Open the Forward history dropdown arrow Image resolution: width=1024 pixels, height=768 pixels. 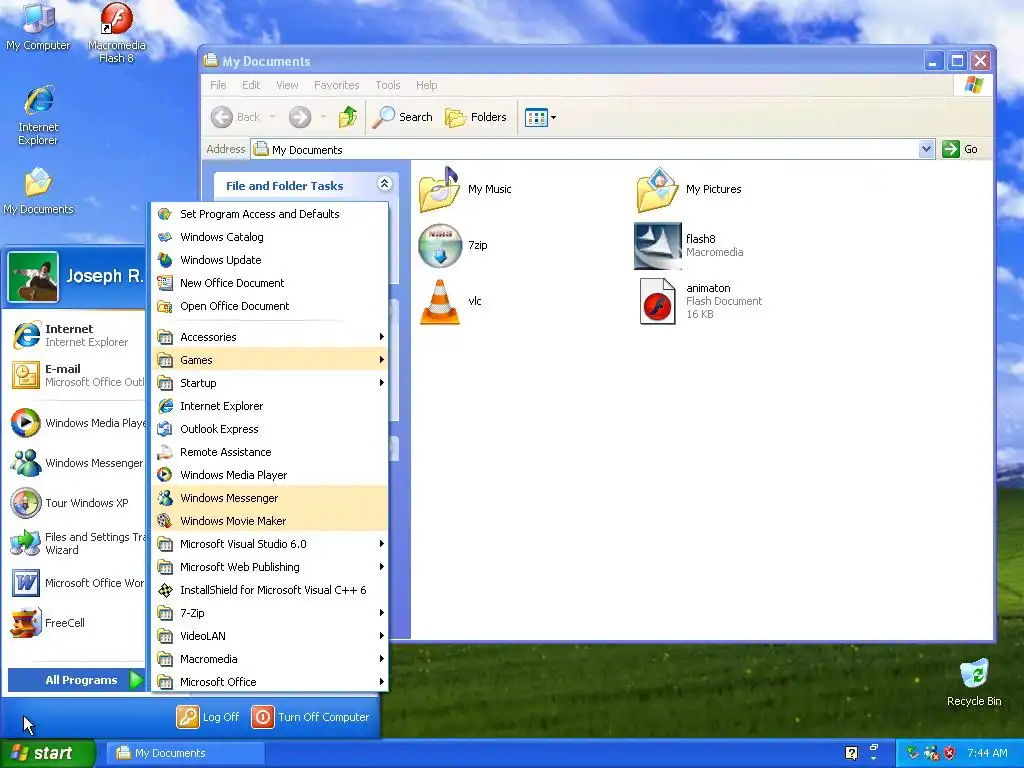tap(323, 118)
